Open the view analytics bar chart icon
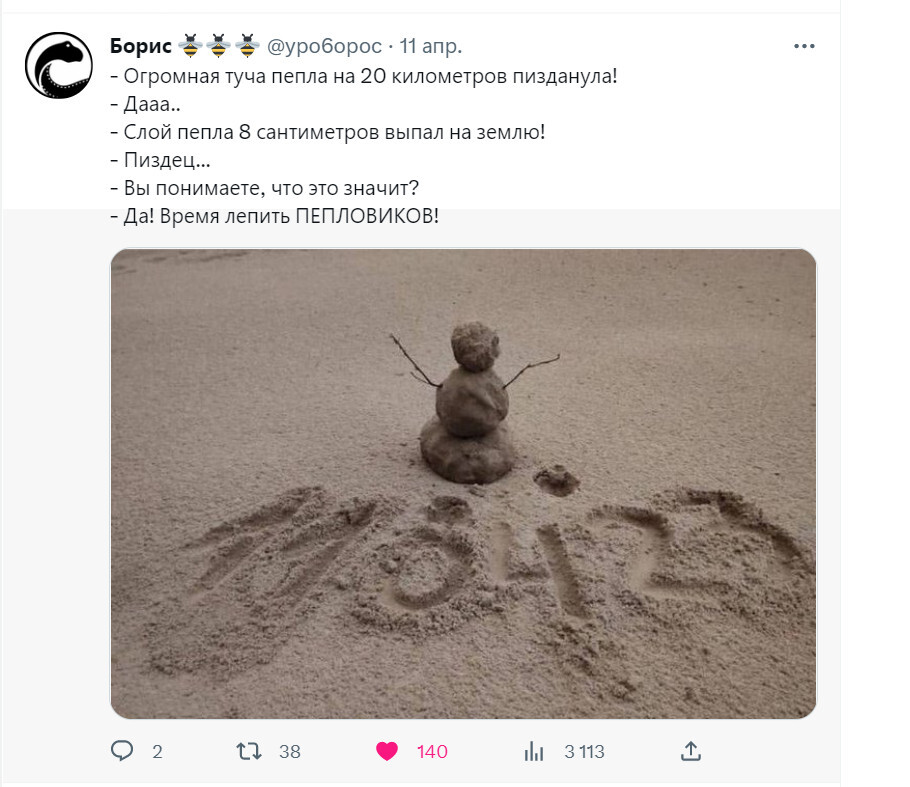This screenshot has height=787, width=910. [534, 752]
